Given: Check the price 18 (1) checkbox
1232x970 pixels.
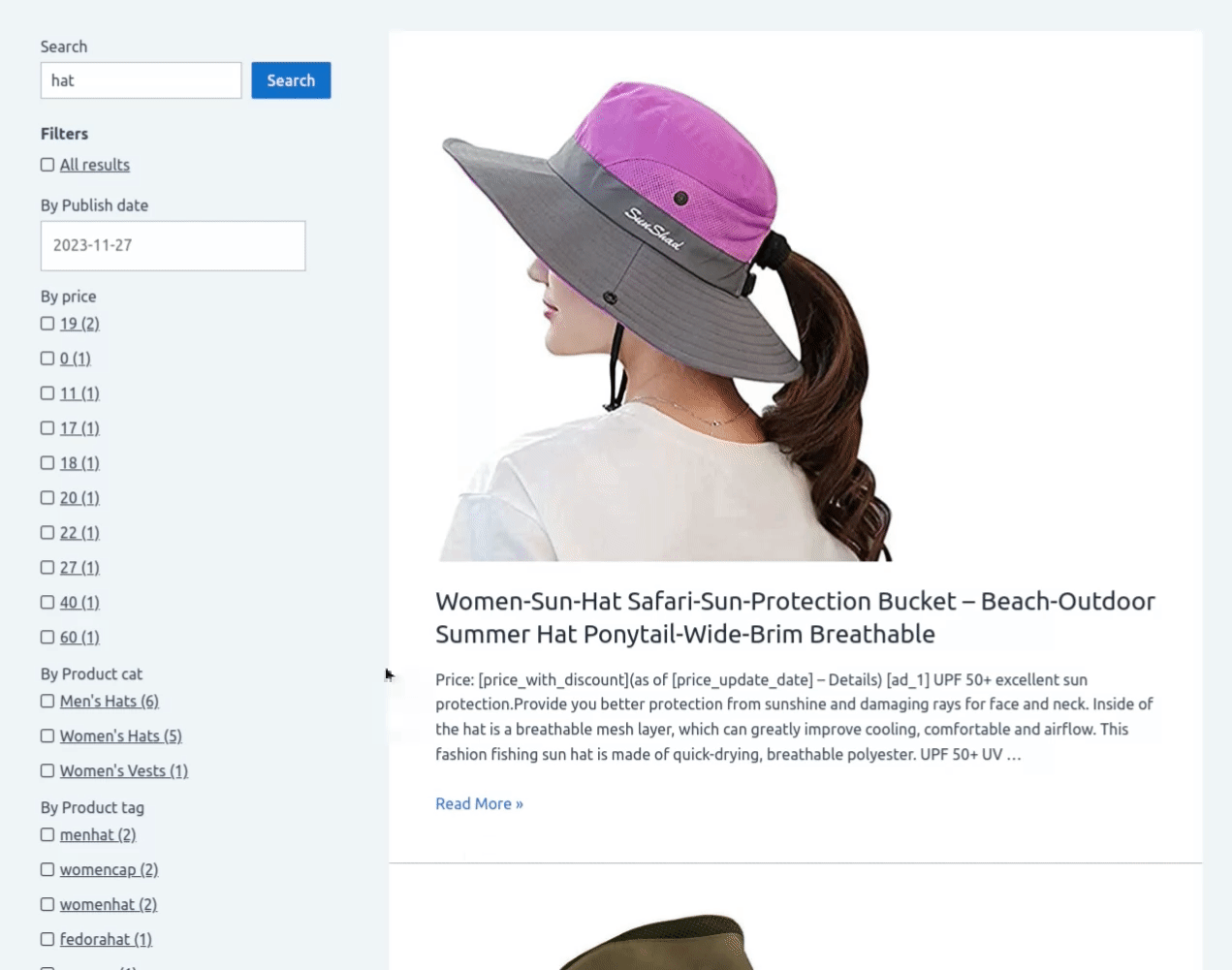Looking at the screenshot, I should pyautogui.click(x=47, y=463).
